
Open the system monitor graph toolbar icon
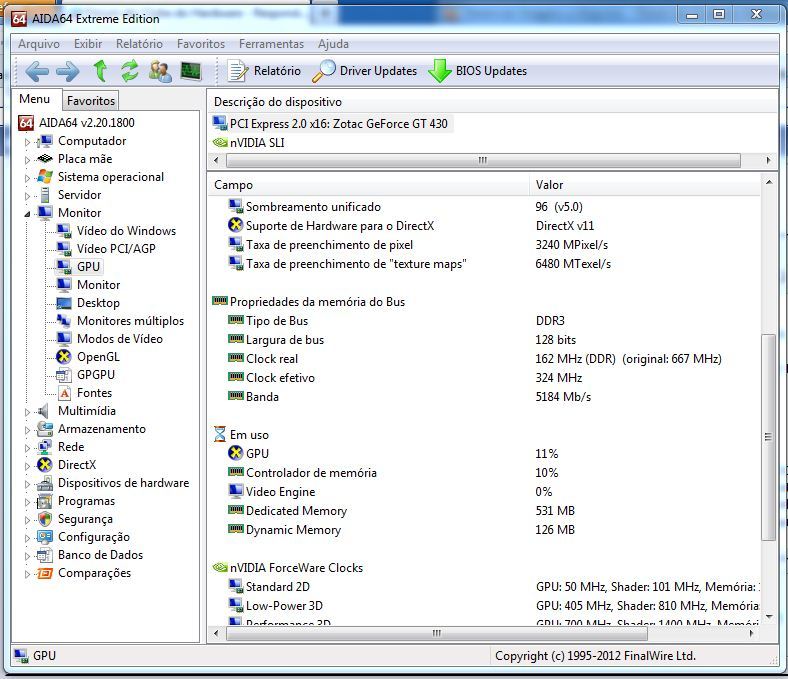pyautogui.click(x=191, y=71)
